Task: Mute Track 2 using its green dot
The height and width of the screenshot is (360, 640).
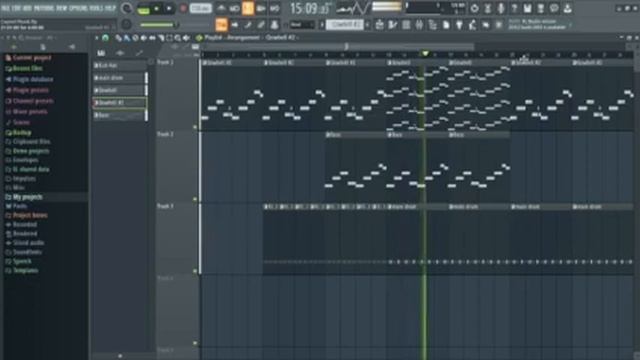Action: point(195,199)
